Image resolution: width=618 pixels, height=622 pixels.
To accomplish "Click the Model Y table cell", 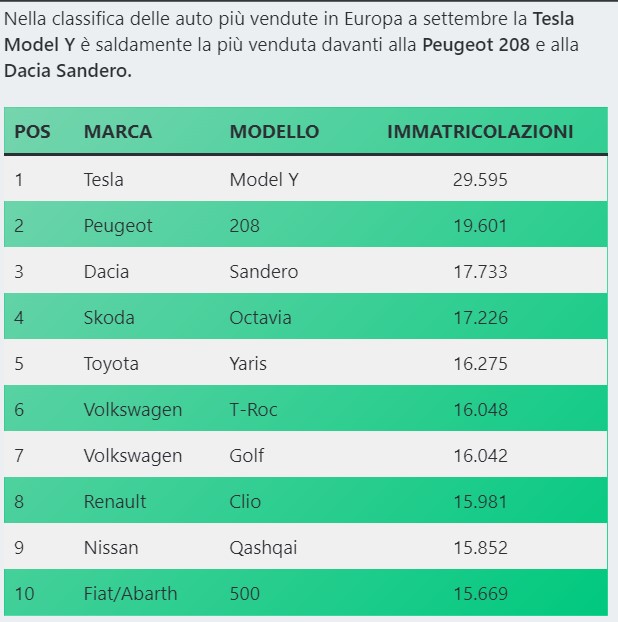I will pos(264,180).
